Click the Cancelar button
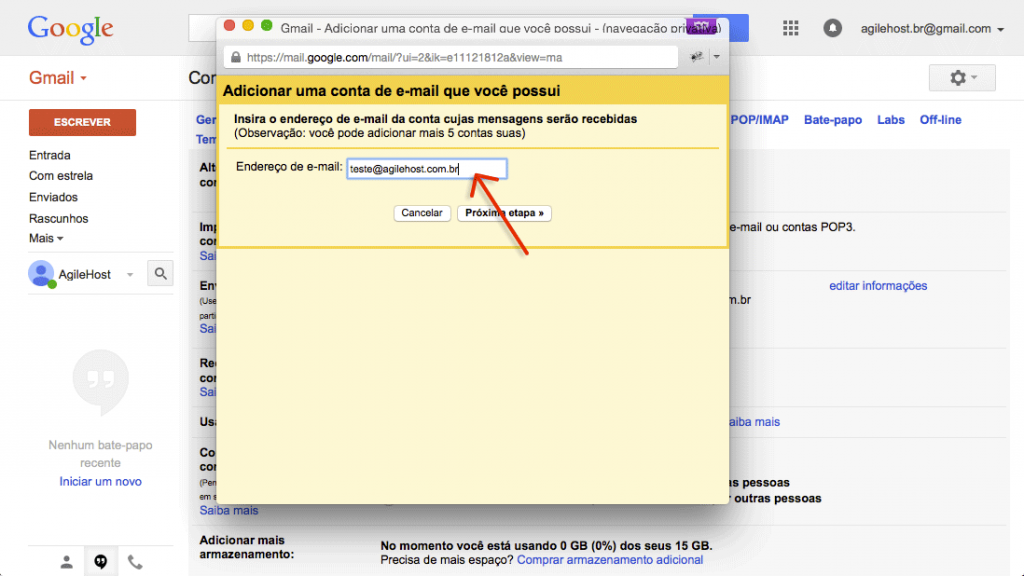The height and width of the screenshot is (576, 1024). click(x=422, y=213)
